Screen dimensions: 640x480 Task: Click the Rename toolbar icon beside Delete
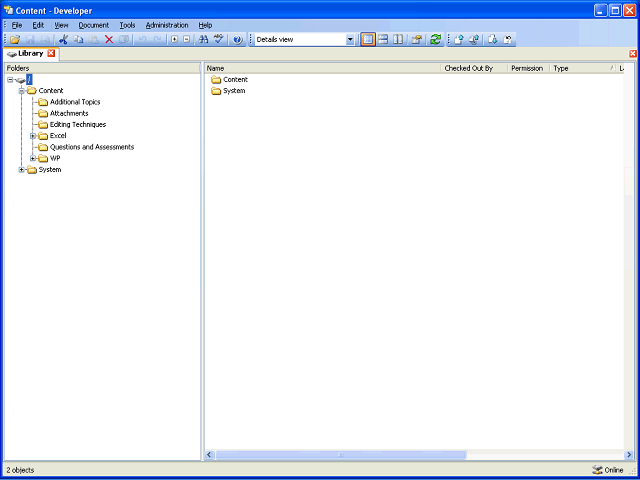[x=124, y=40]
